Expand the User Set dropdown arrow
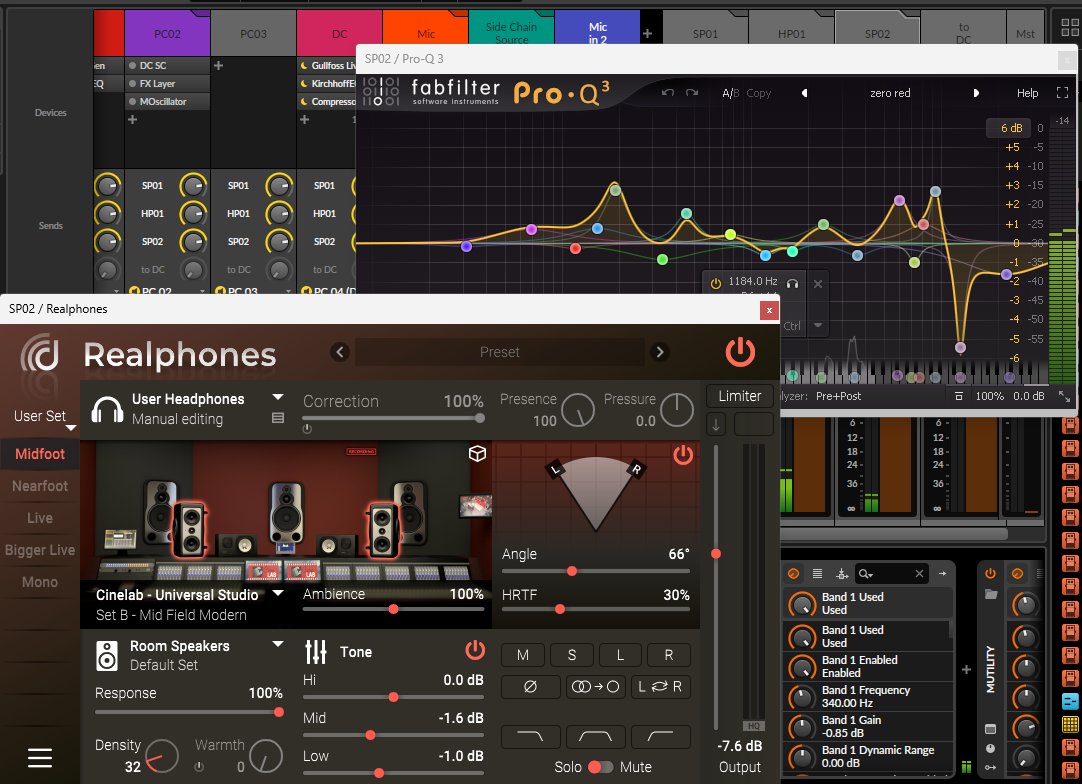This screenshot has width=1082, height=784. (x=70, y=428)
